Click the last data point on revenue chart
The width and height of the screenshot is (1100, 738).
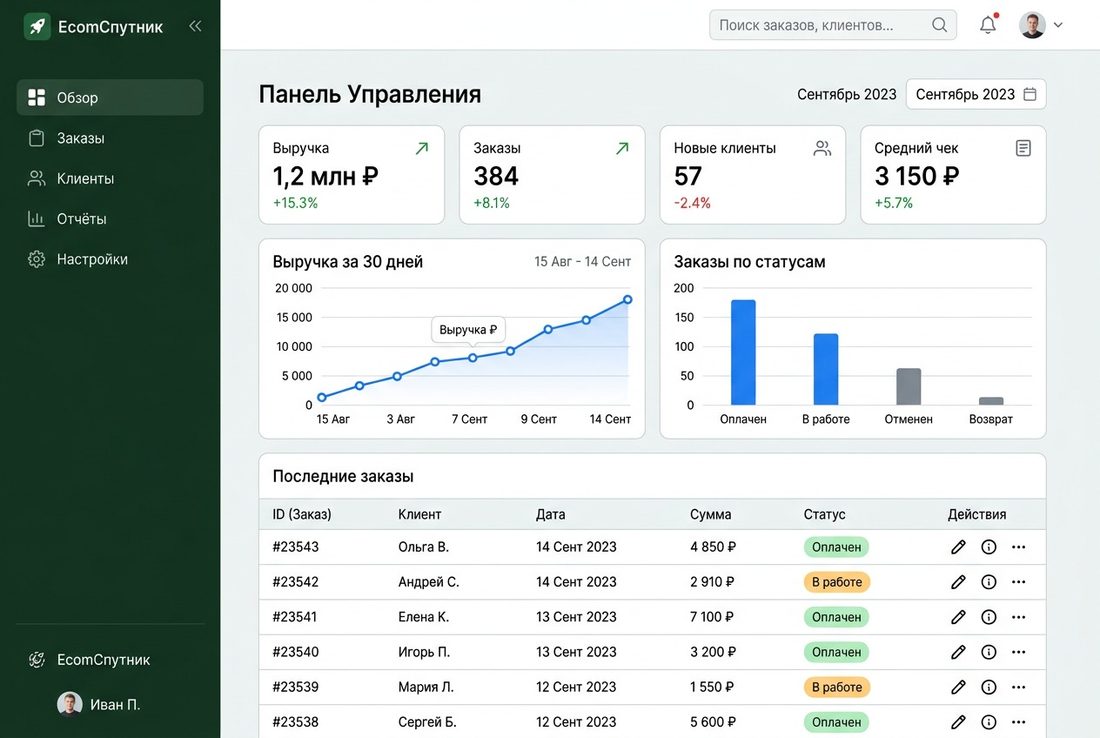628,300
